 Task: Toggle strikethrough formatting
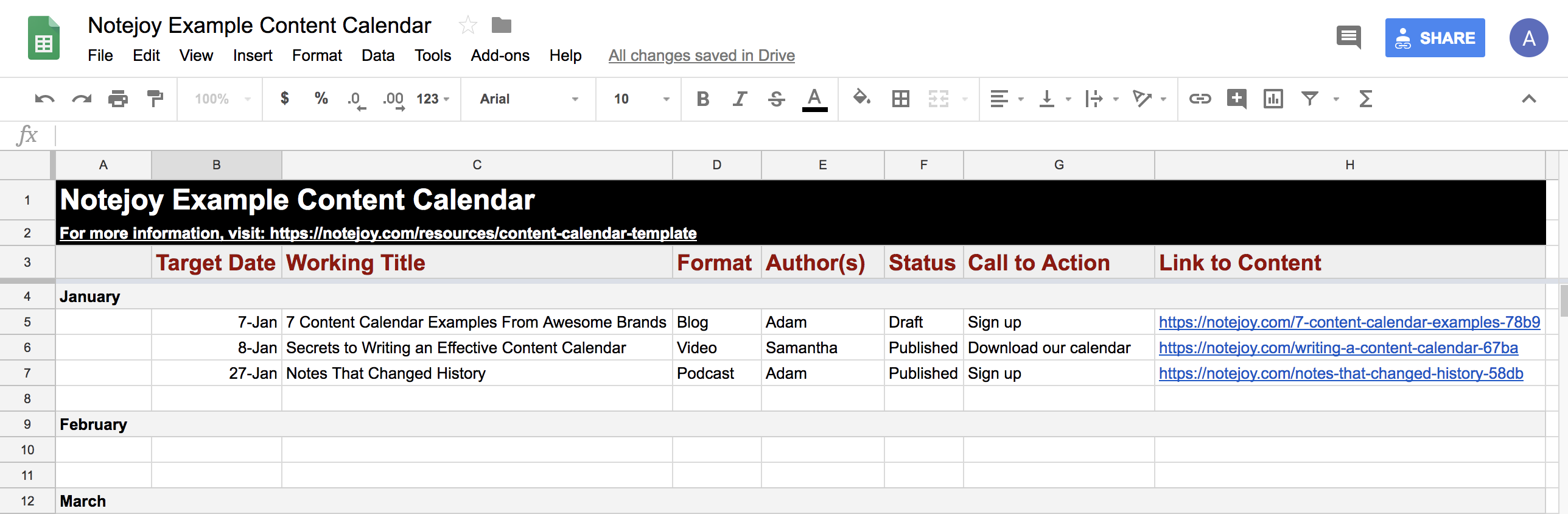coord(776,99)
